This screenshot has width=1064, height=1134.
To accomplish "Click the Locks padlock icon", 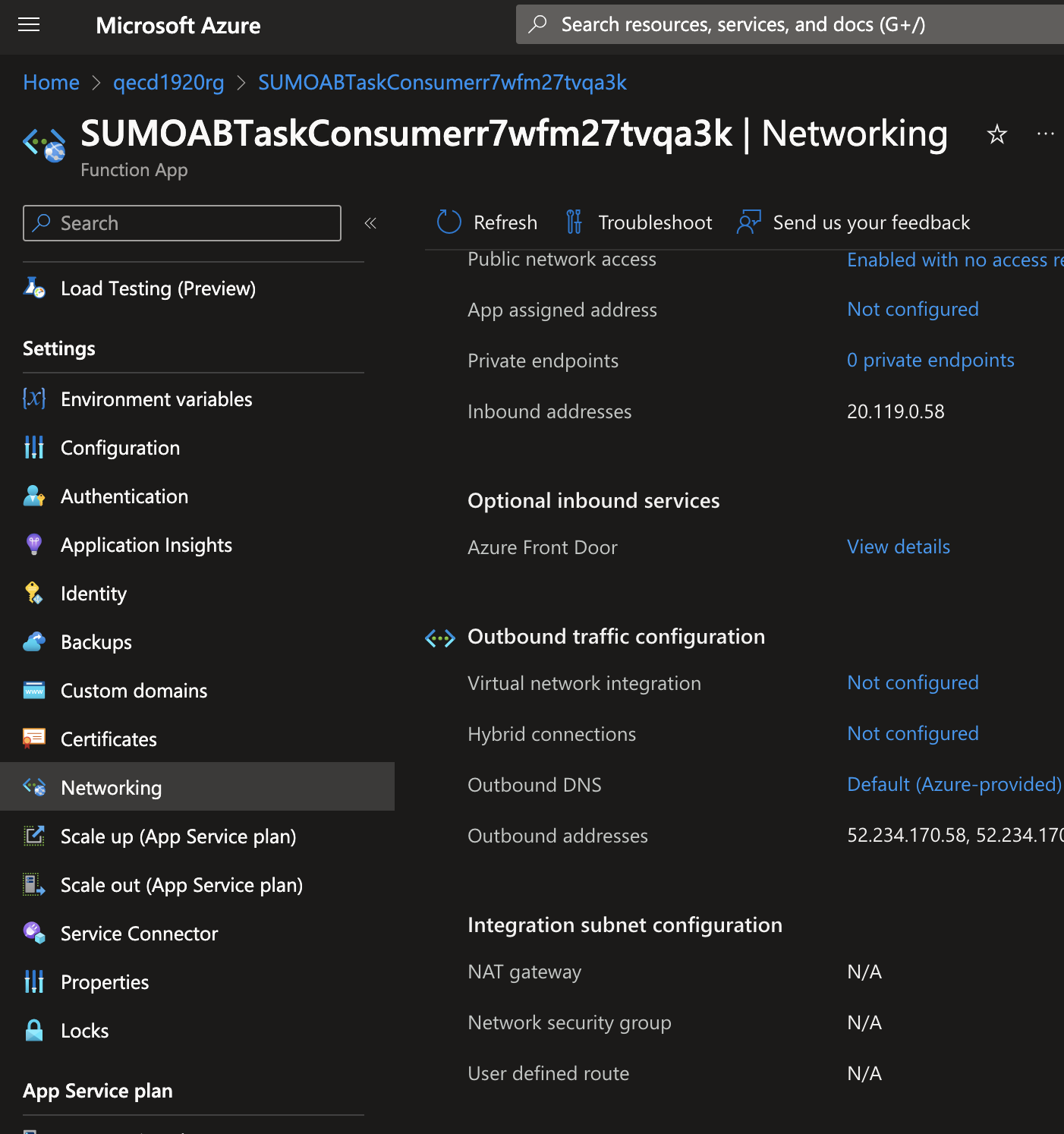I will tap(33, 1030).
